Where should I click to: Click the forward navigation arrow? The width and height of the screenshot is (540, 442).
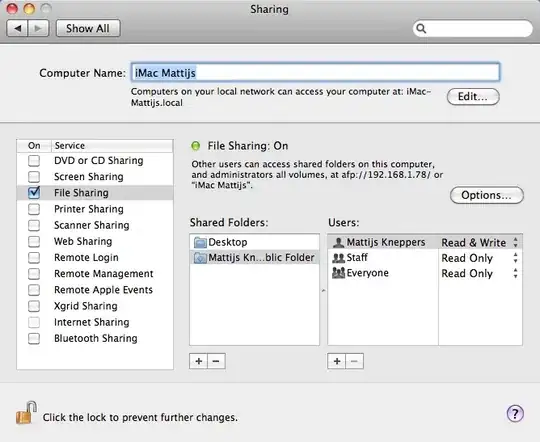point(38,28)
